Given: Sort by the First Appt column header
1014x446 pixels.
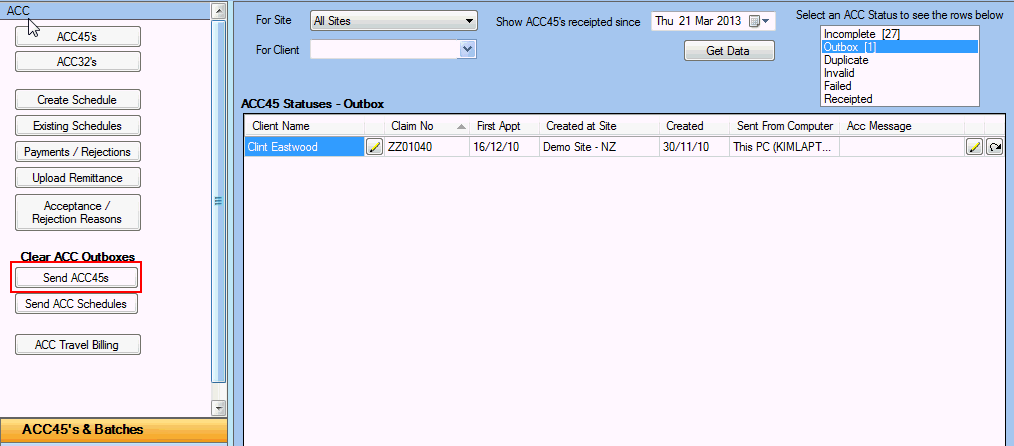Looking at the screenshot, I should (504, 126).
